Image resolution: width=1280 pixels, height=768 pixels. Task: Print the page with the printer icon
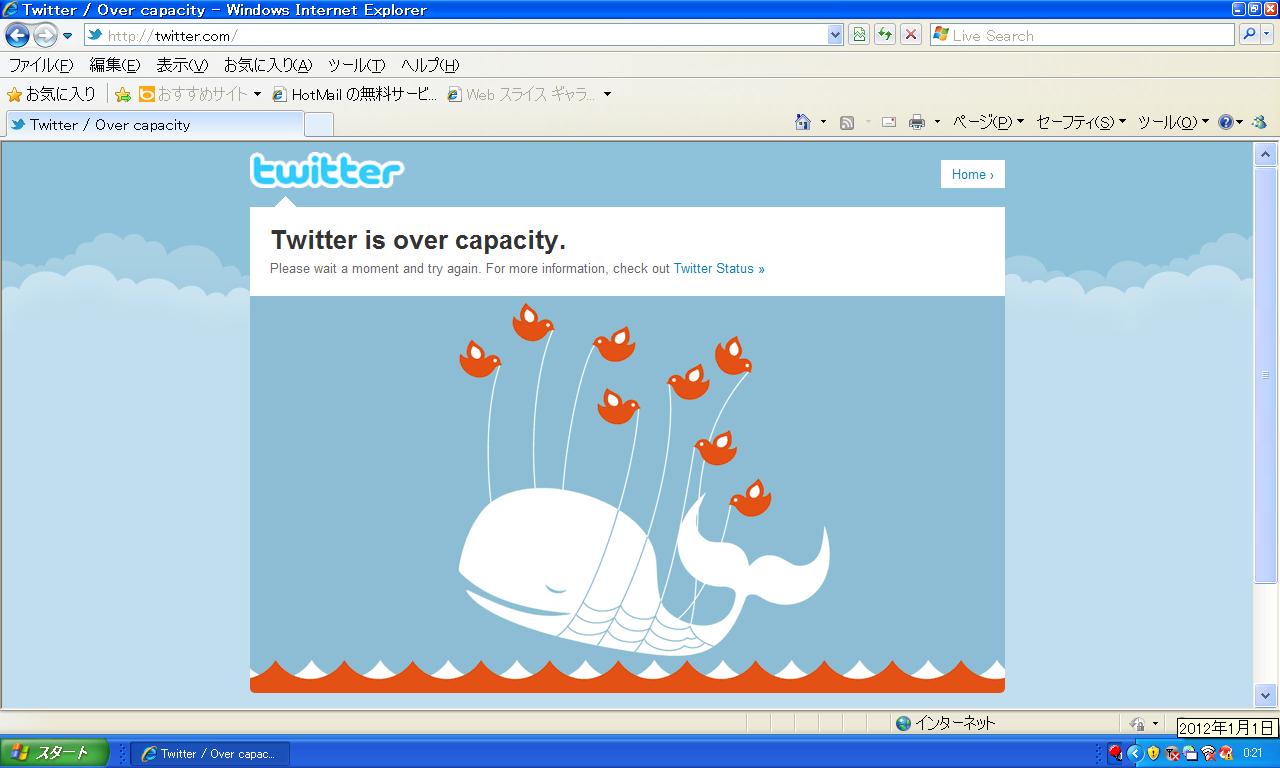(917, 122)
